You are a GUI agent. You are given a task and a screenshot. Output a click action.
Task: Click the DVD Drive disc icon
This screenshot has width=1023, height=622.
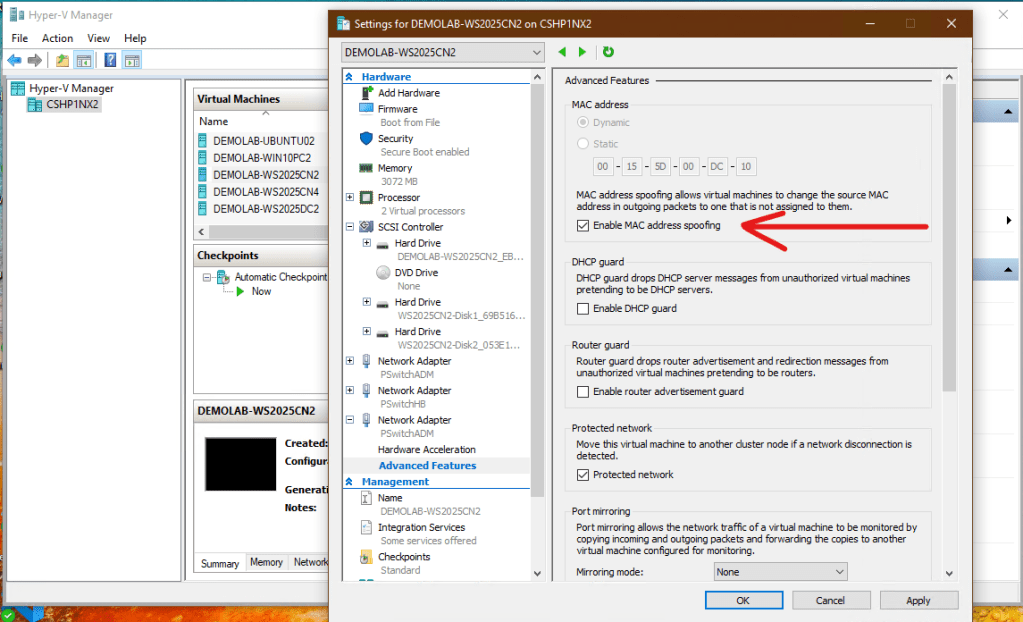(x=383, y=272)
